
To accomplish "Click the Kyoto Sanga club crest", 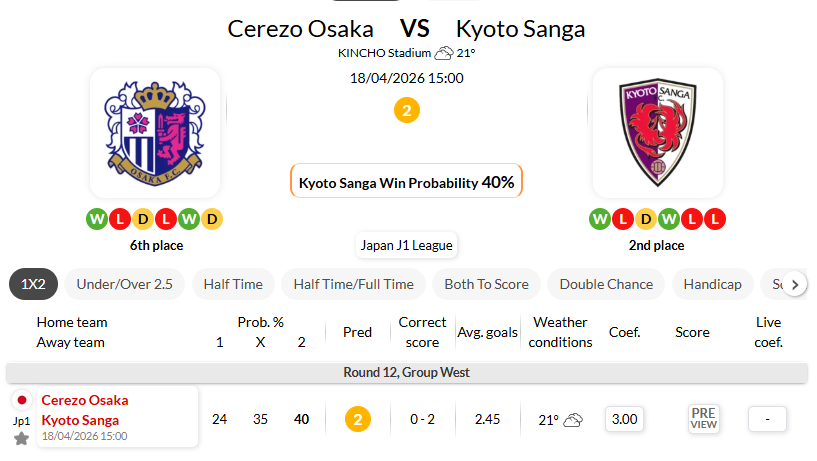I will 657,133.
